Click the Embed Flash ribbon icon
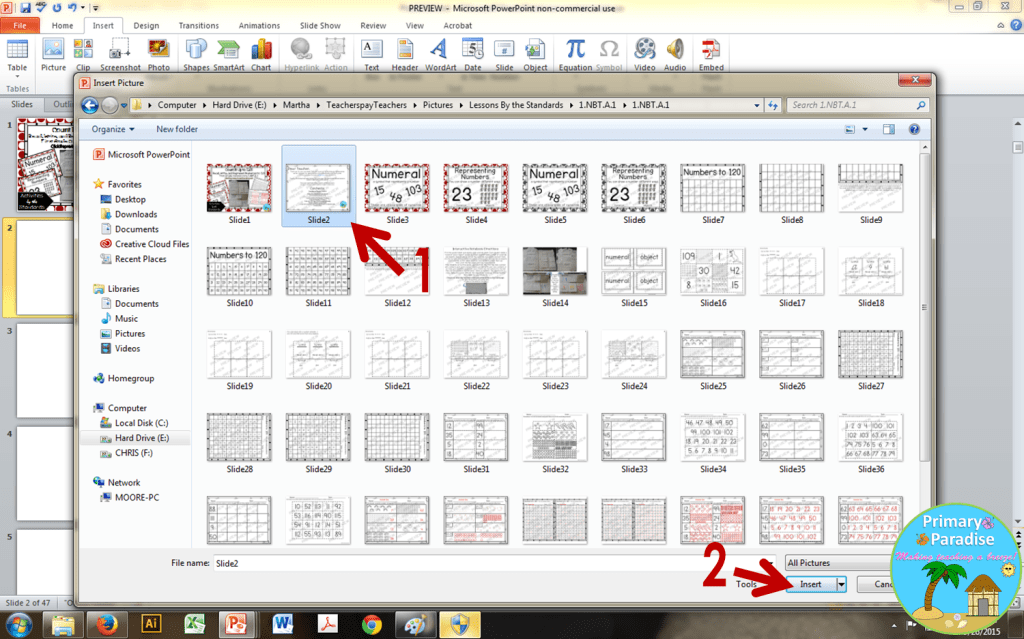 tap(711, 55)
